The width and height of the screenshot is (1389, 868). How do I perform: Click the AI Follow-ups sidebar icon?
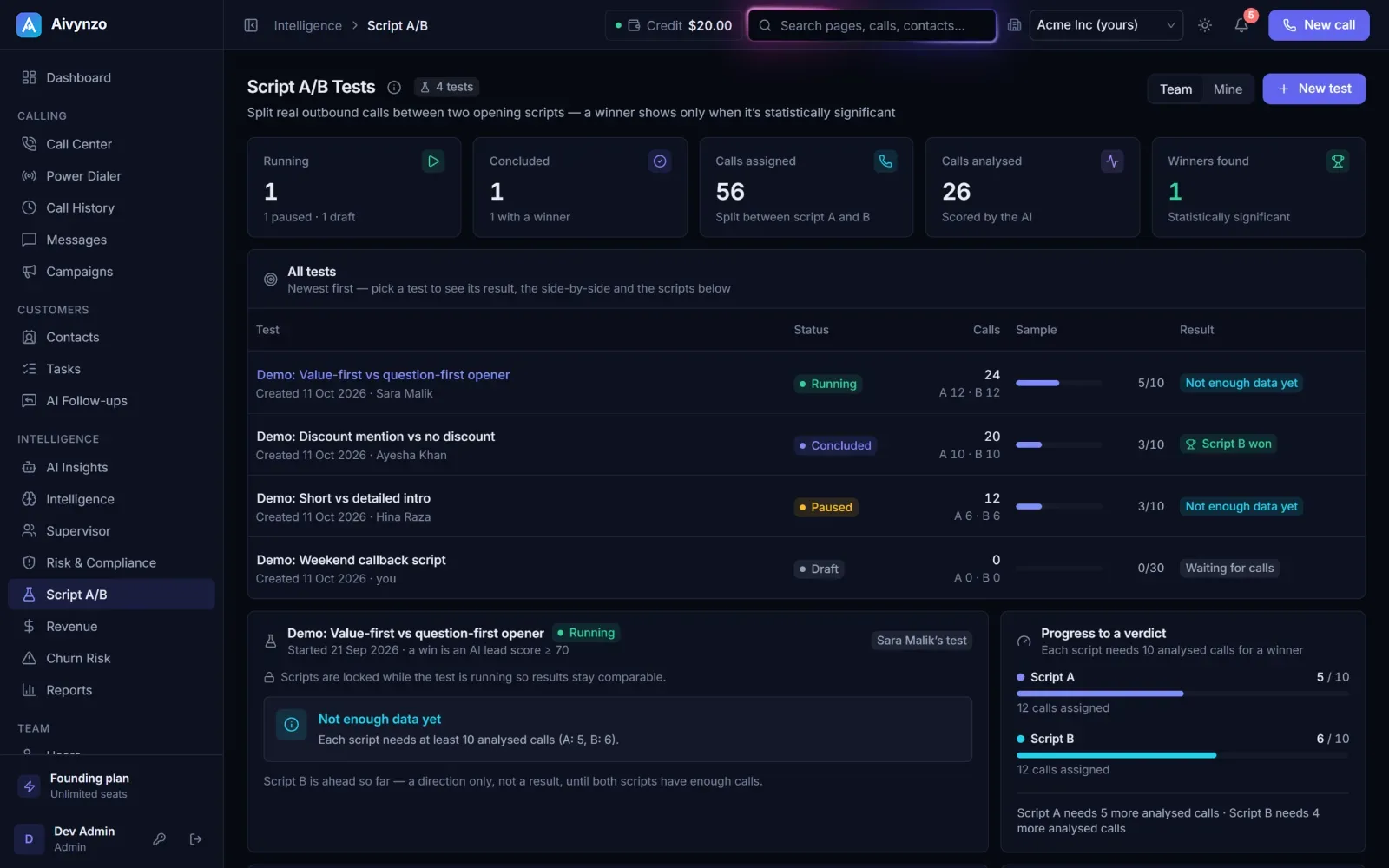point(29,400)
